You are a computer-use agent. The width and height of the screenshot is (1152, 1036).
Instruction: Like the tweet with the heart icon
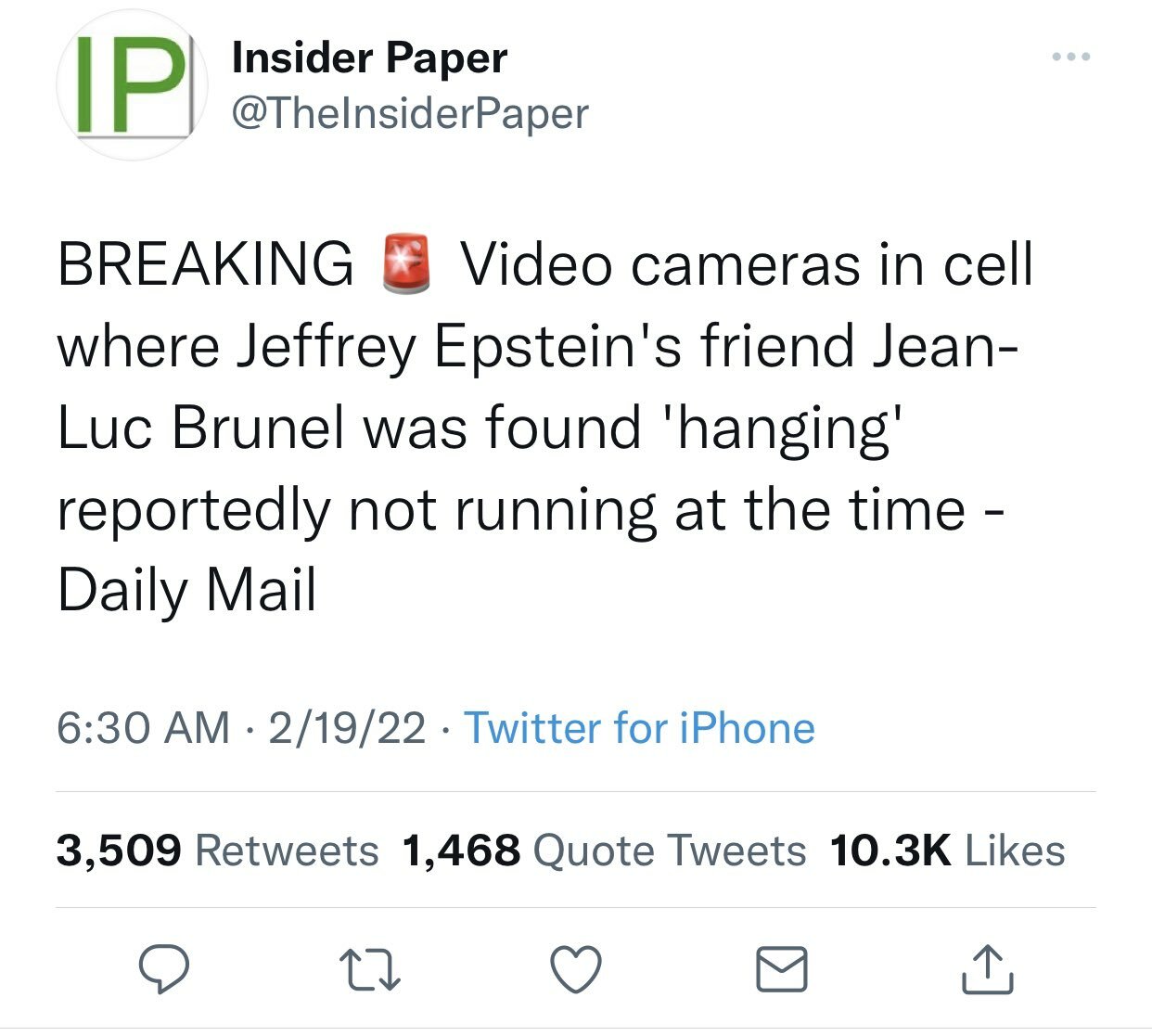(576, 970)
